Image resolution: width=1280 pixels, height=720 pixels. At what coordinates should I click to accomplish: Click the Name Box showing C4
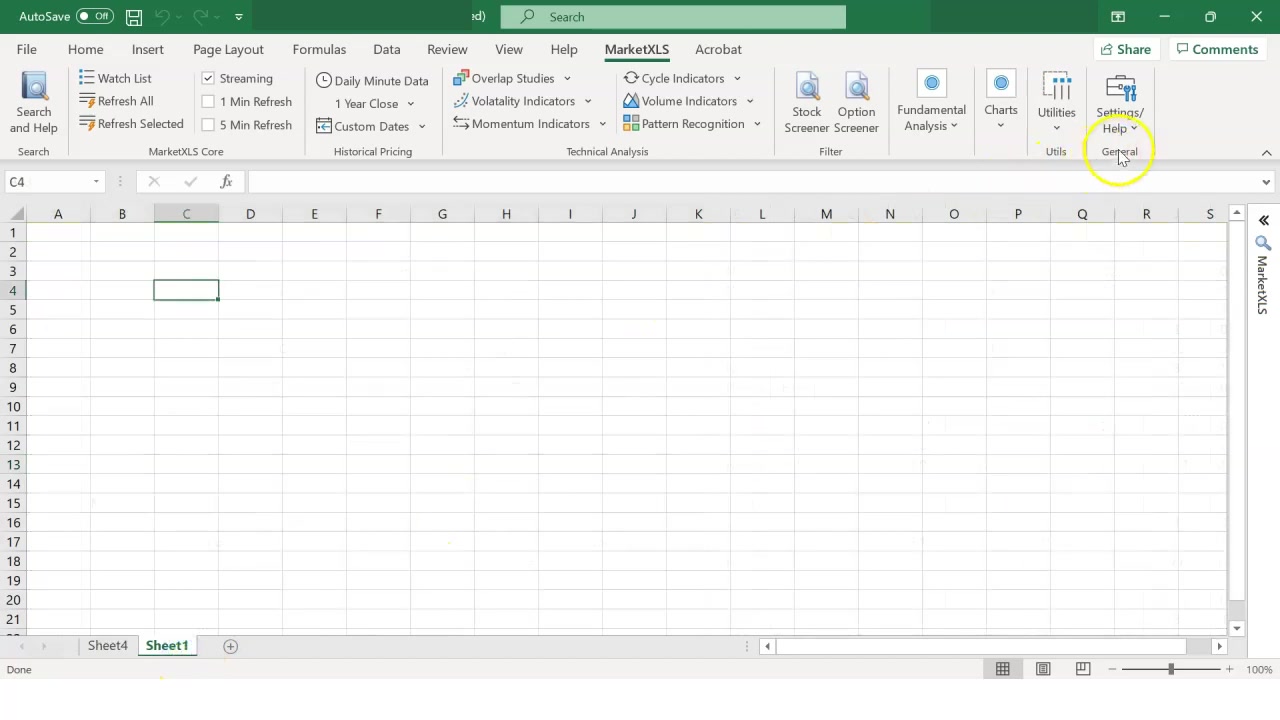pyautogui.click(x=46, y=182)
